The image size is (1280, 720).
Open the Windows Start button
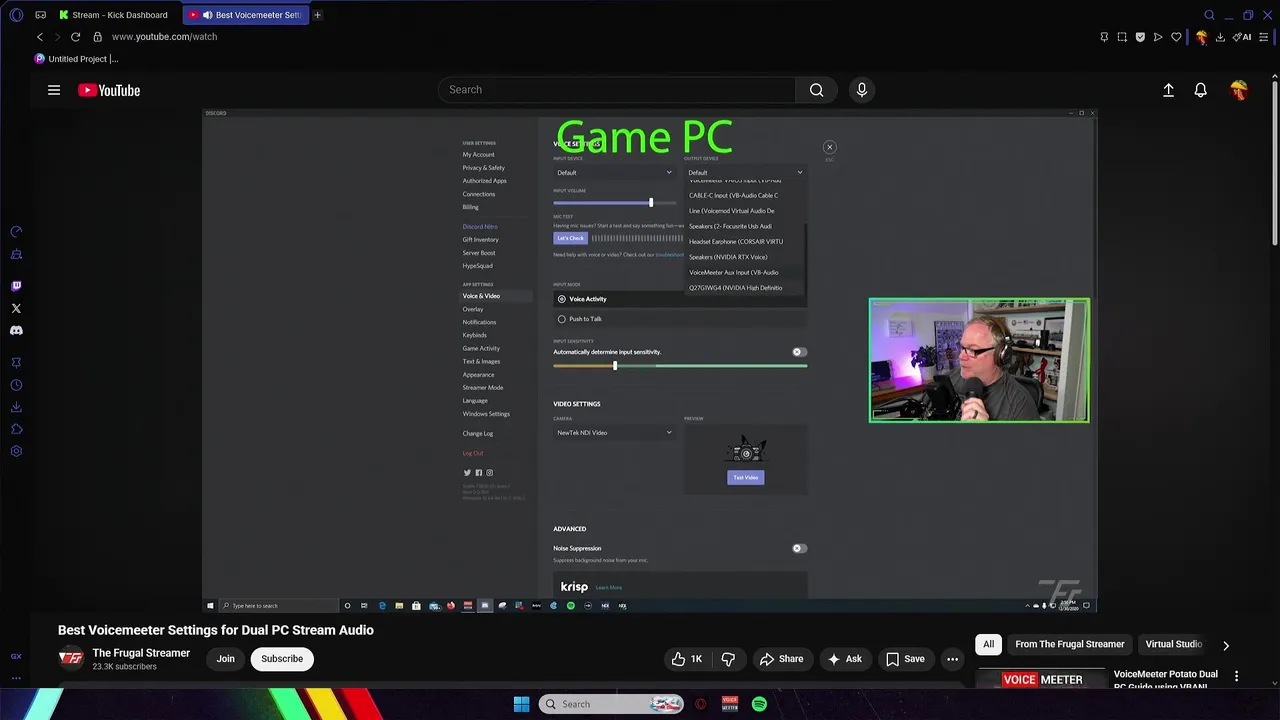coord(521,704)
